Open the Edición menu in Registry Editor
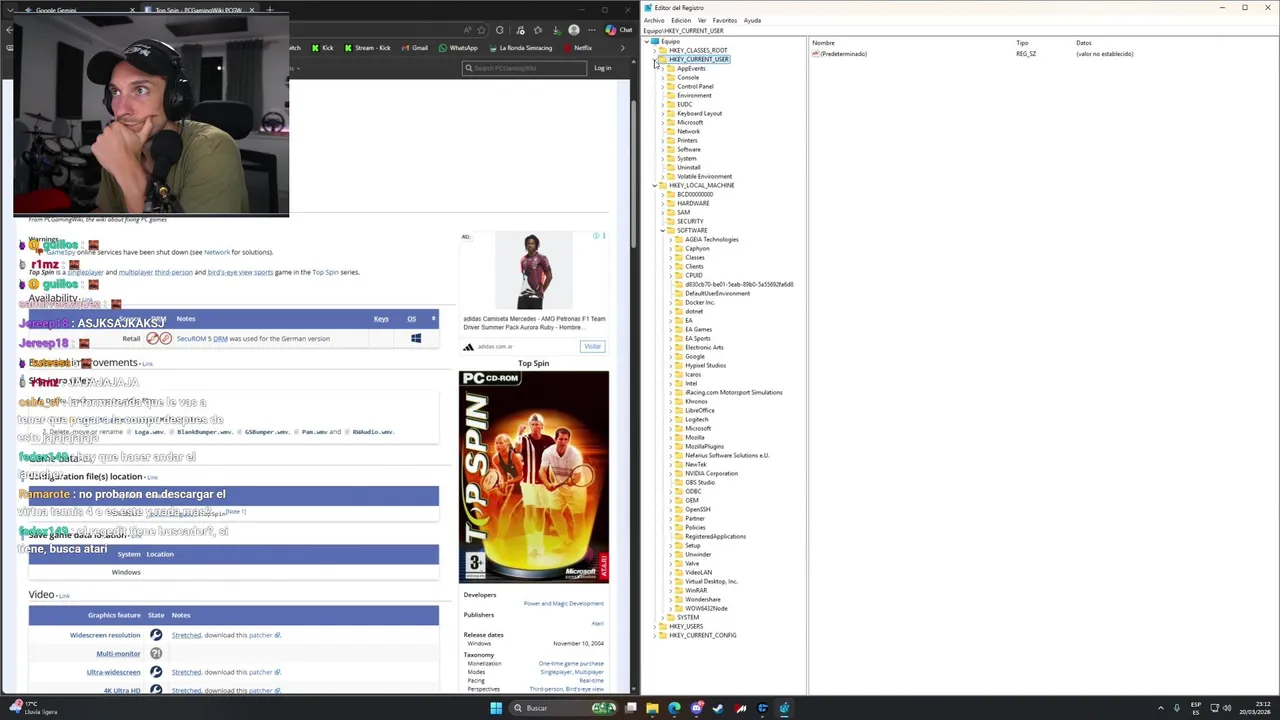The image size is (1280, 720). coord(681,20)
